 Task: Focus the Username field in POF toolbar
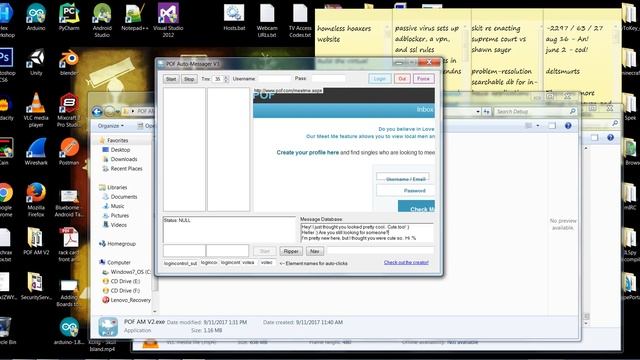click(274, 78)
